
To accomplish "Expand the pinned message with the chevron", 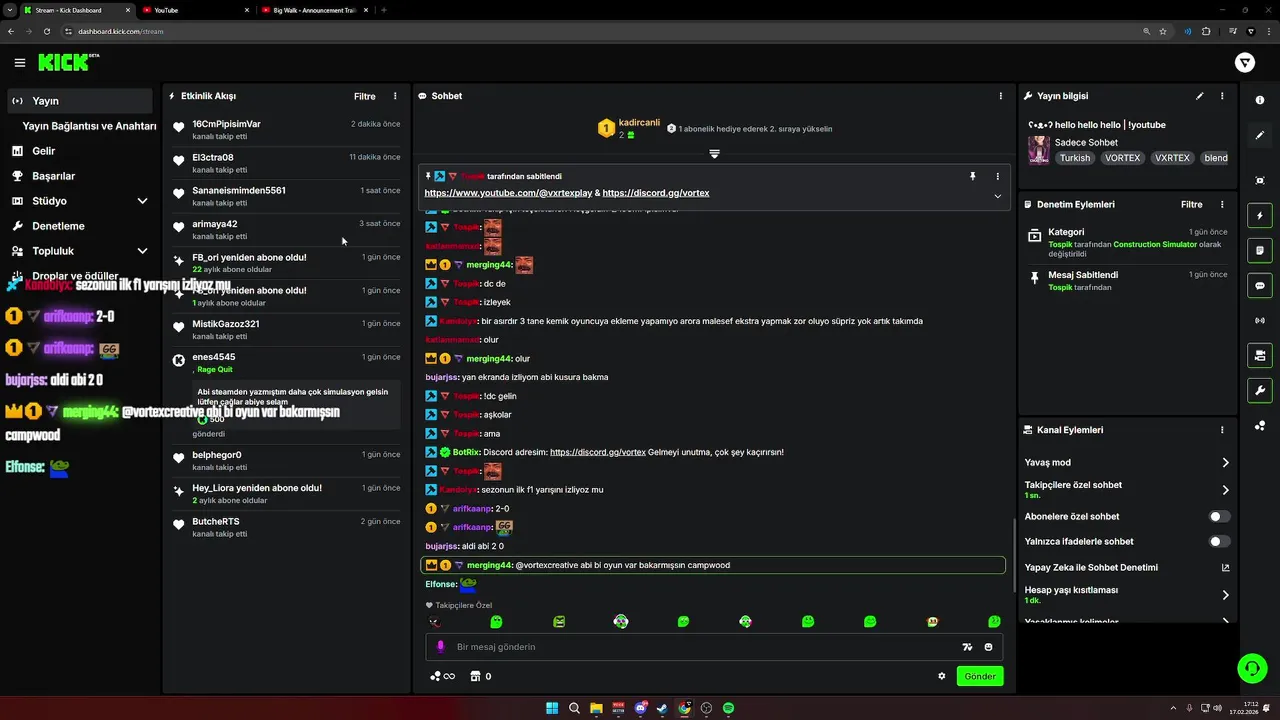I will 997,196.
